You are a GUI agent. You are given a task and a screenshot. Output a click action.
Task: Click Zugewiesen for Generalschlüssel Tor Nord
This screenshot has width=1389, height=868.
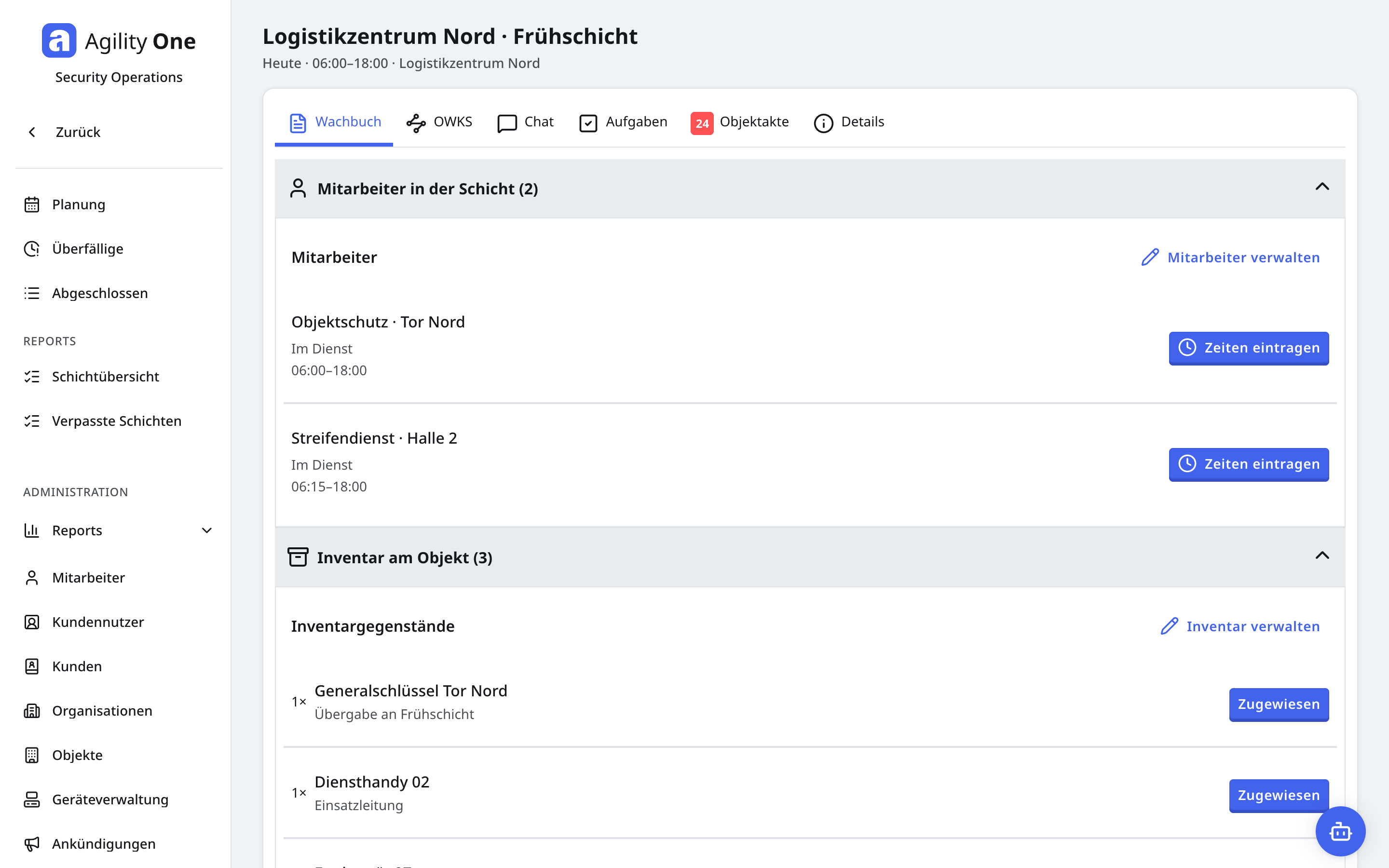[x=1278, y=705]
